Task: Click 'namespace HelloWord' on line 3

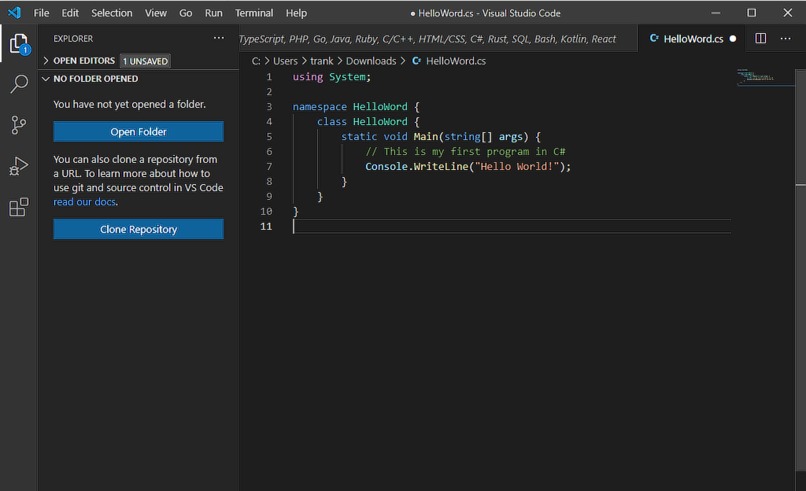Action: pos(350,106)
